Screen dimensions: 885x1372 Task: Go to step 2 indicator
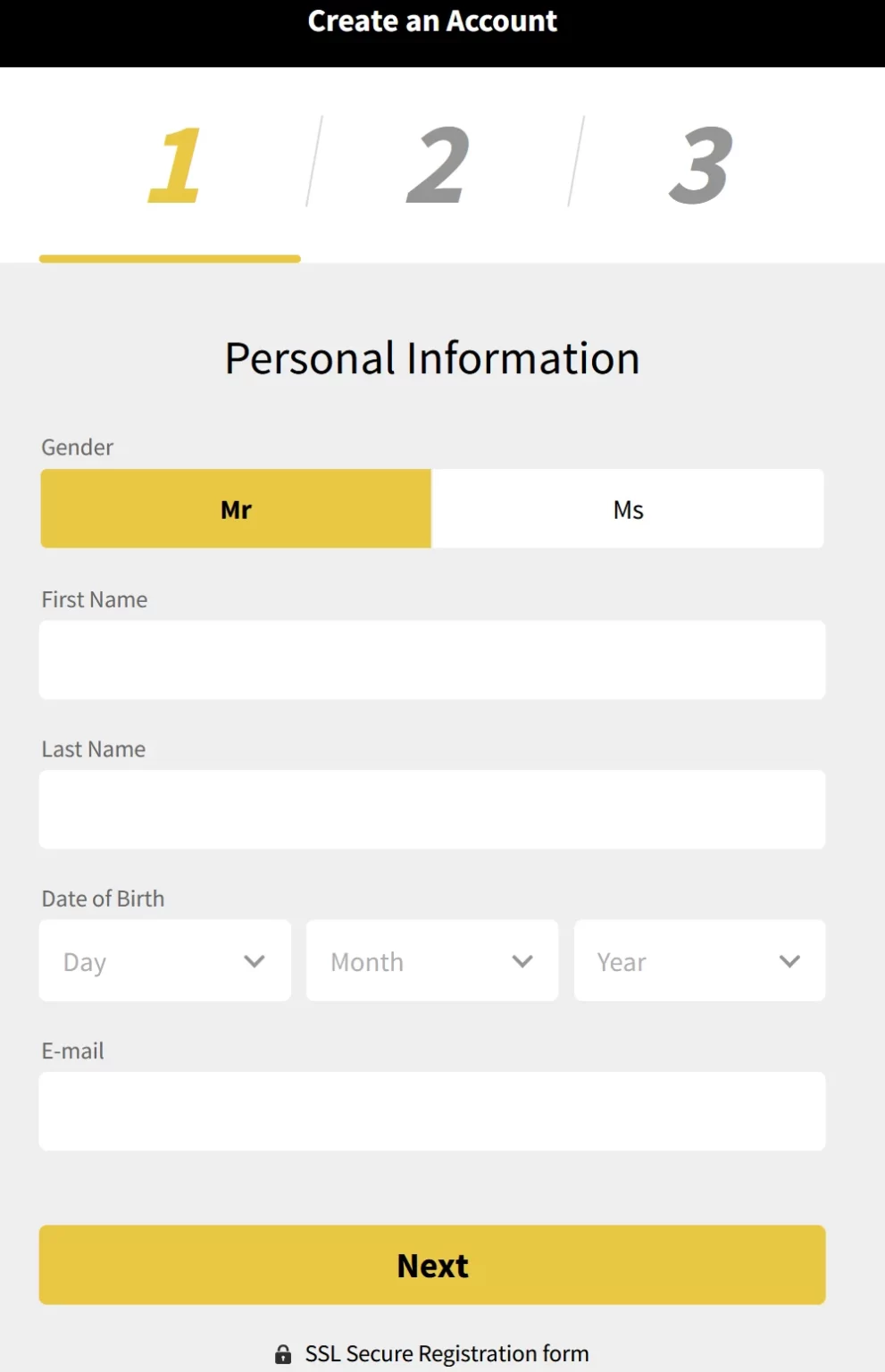438,164
